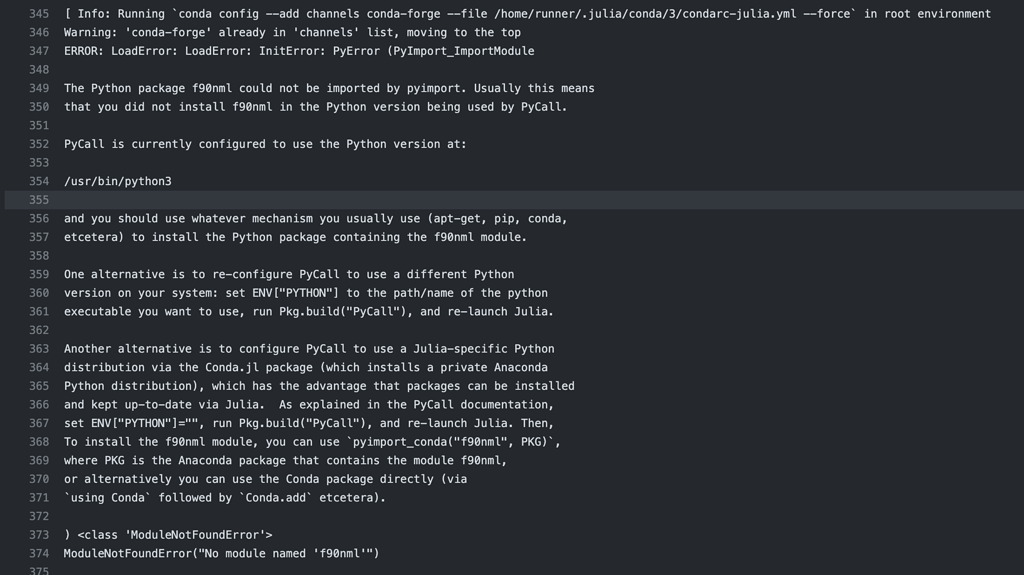Click the 'conda-forge' Warning log line
The height and width of the screenshot is (575, 1024).
pyautogui.click(x=292, y=32)
